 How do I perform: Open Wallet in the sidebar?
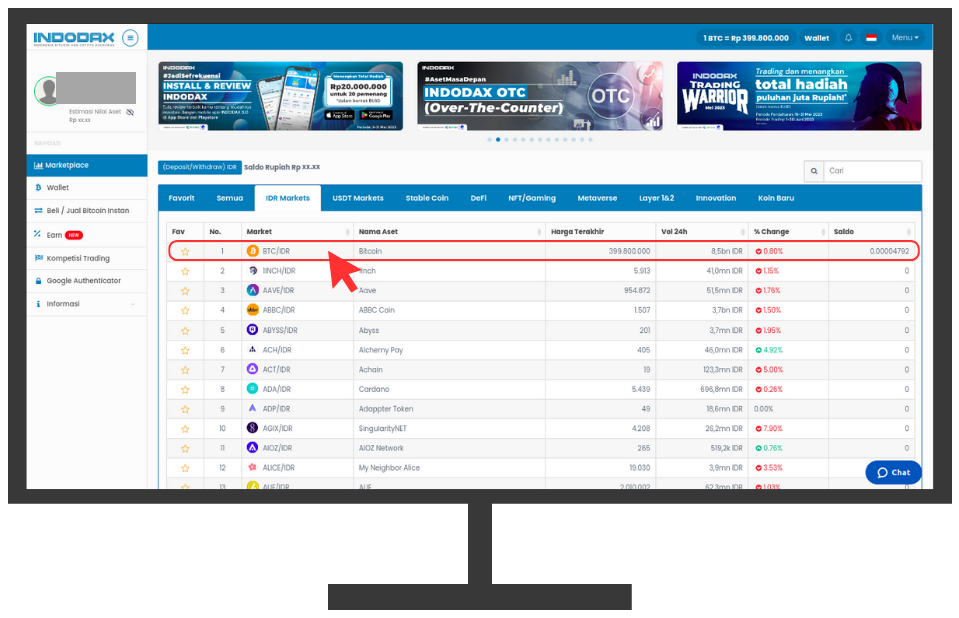(87, 188)
